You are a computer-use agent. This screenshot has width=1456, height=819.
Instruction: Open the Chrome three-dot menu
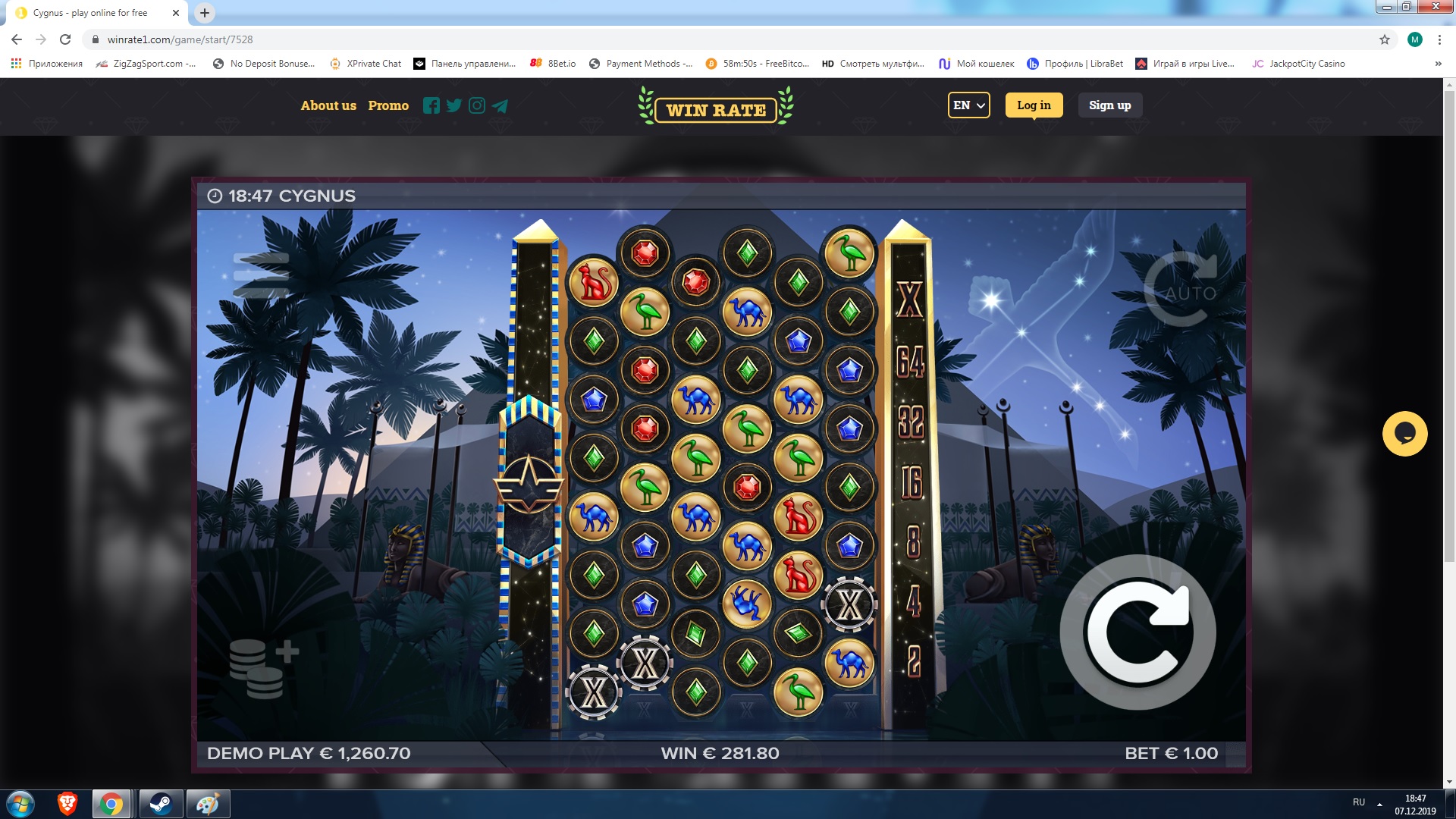click(x=1439, y=39)
